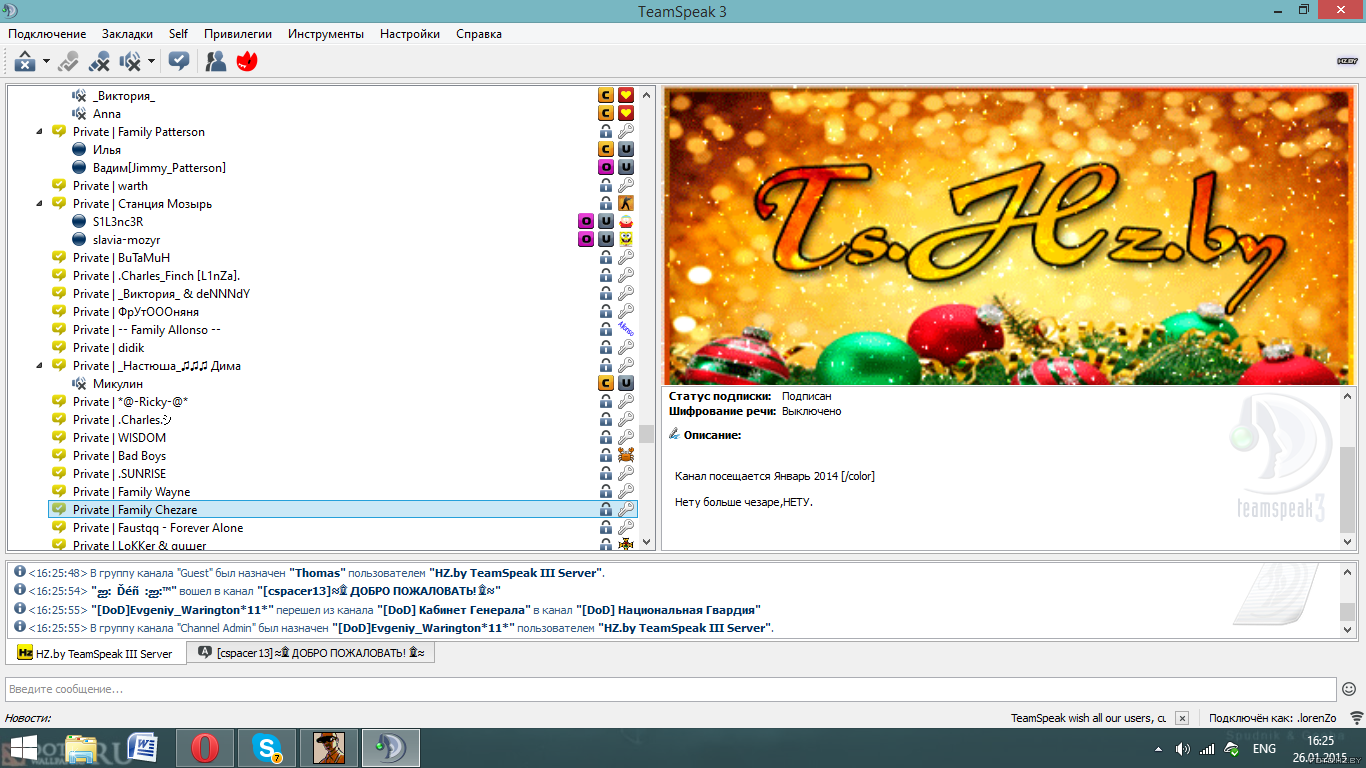Select Private | ФрУтОООняня channel
Viewport: 1366px width, 768px height.
pos(136,312)
